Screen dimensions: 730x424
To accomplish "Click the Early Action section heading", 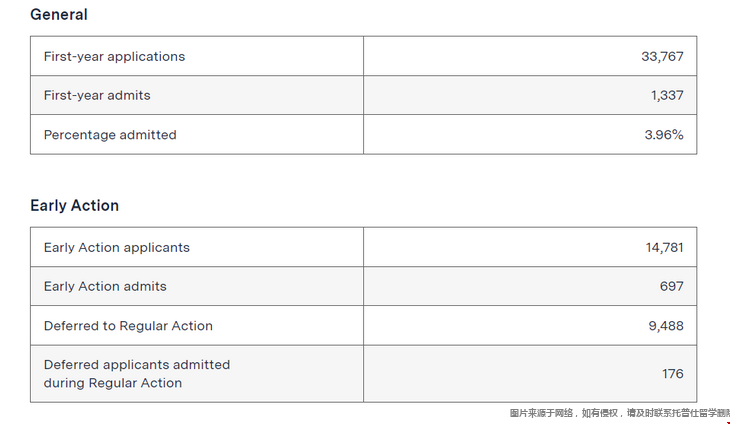I will point(74,205).
